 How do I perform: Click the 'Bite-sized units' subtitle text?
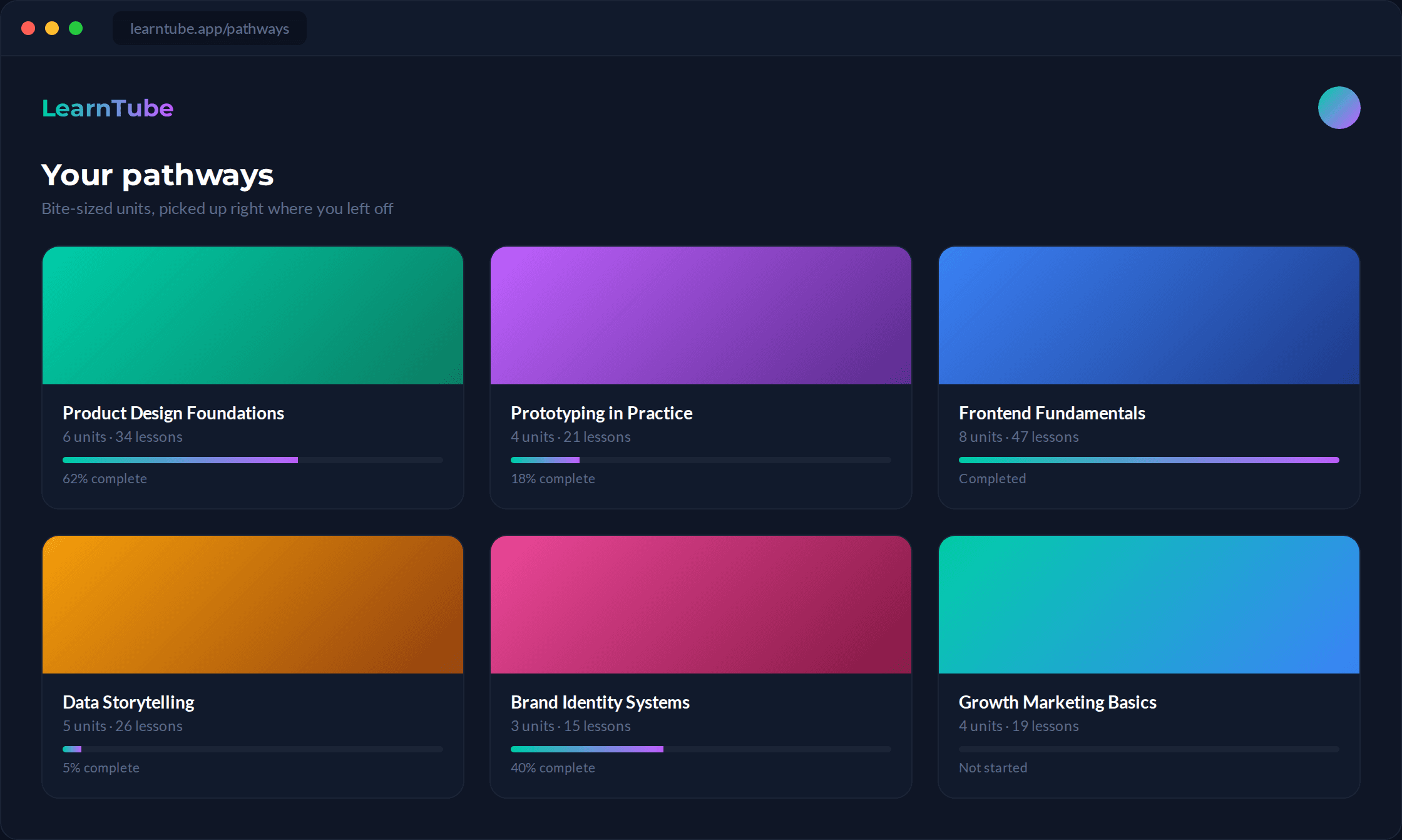217,208
